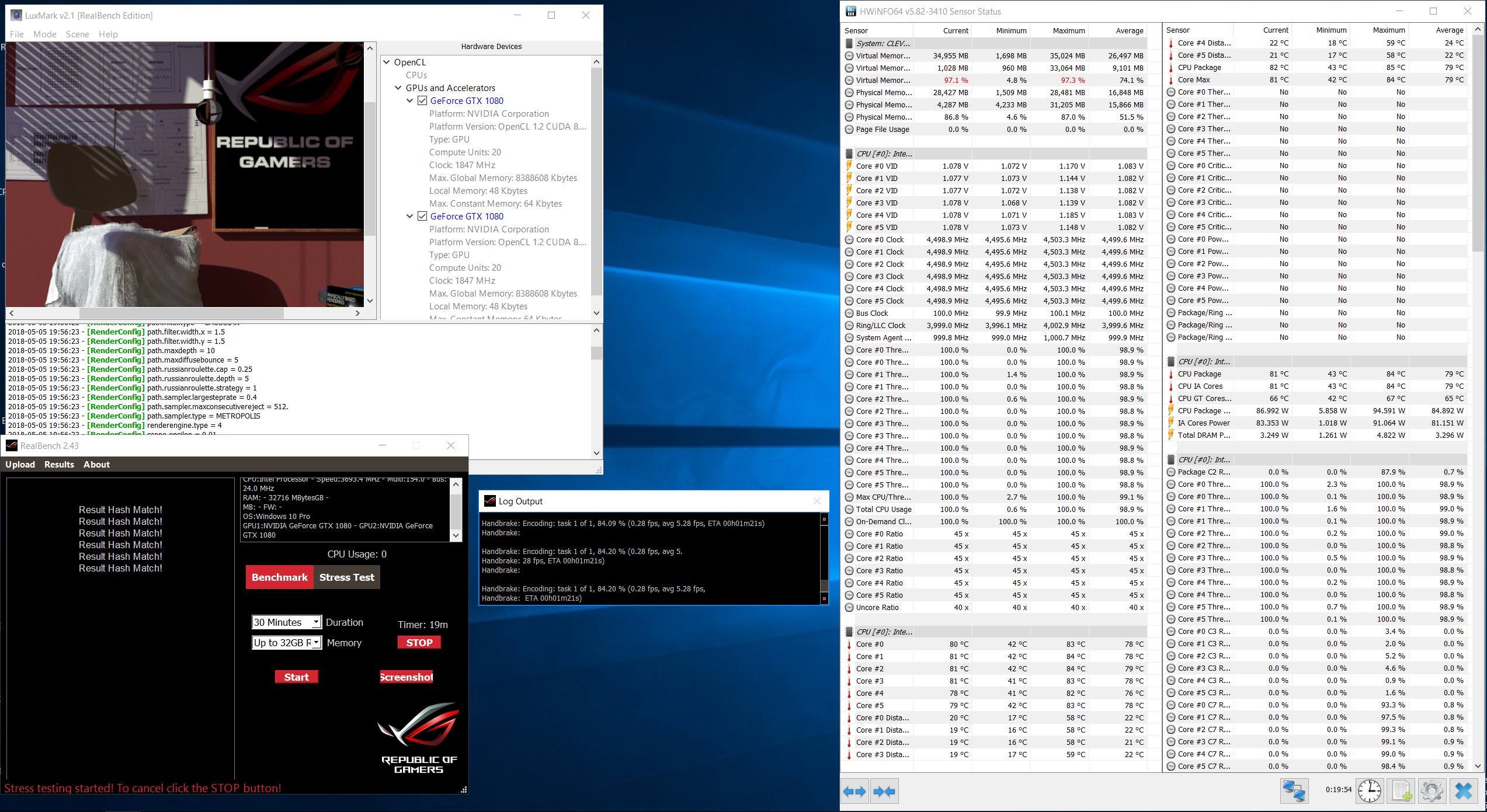Click the thermometer icon beside Core #0 temperature row
This screenshot has height=812, width=1487.
pyautogui.click(x=849, y=644)
